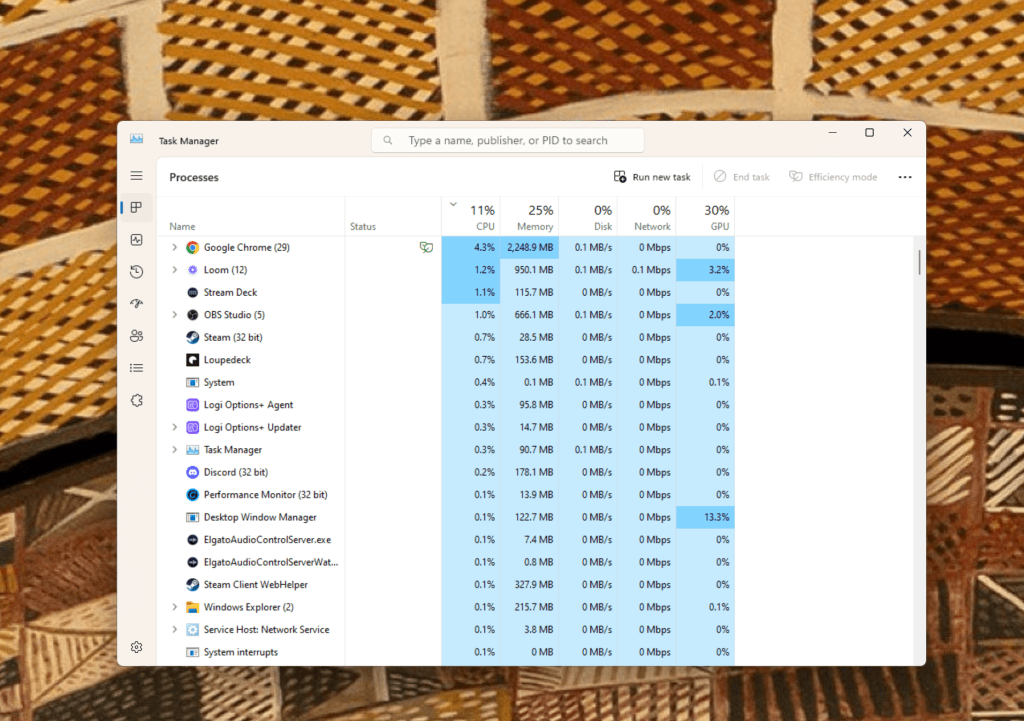Open the Users sidebar icon
Screen dimensions: 1024x721
tap(136, 336)
